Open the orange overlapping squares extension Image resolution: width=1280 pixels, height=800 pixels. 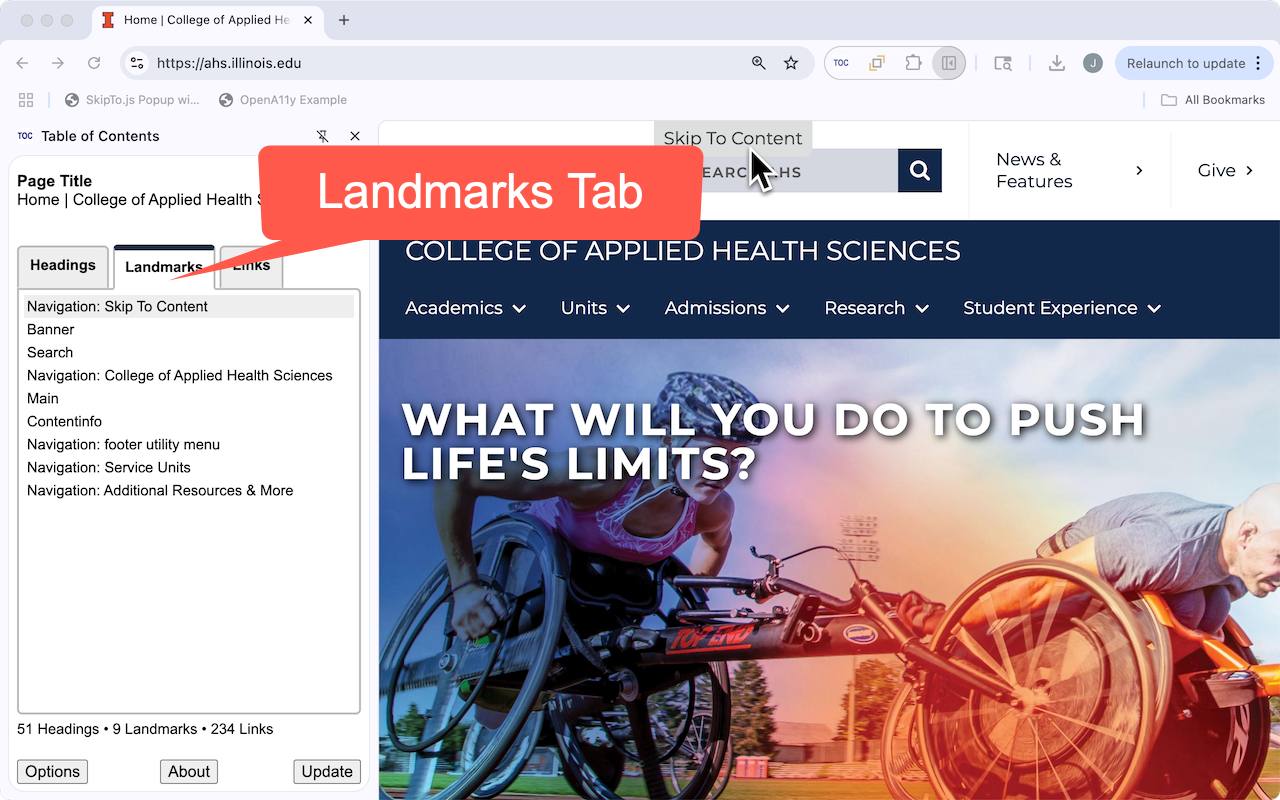pos(877,63)
